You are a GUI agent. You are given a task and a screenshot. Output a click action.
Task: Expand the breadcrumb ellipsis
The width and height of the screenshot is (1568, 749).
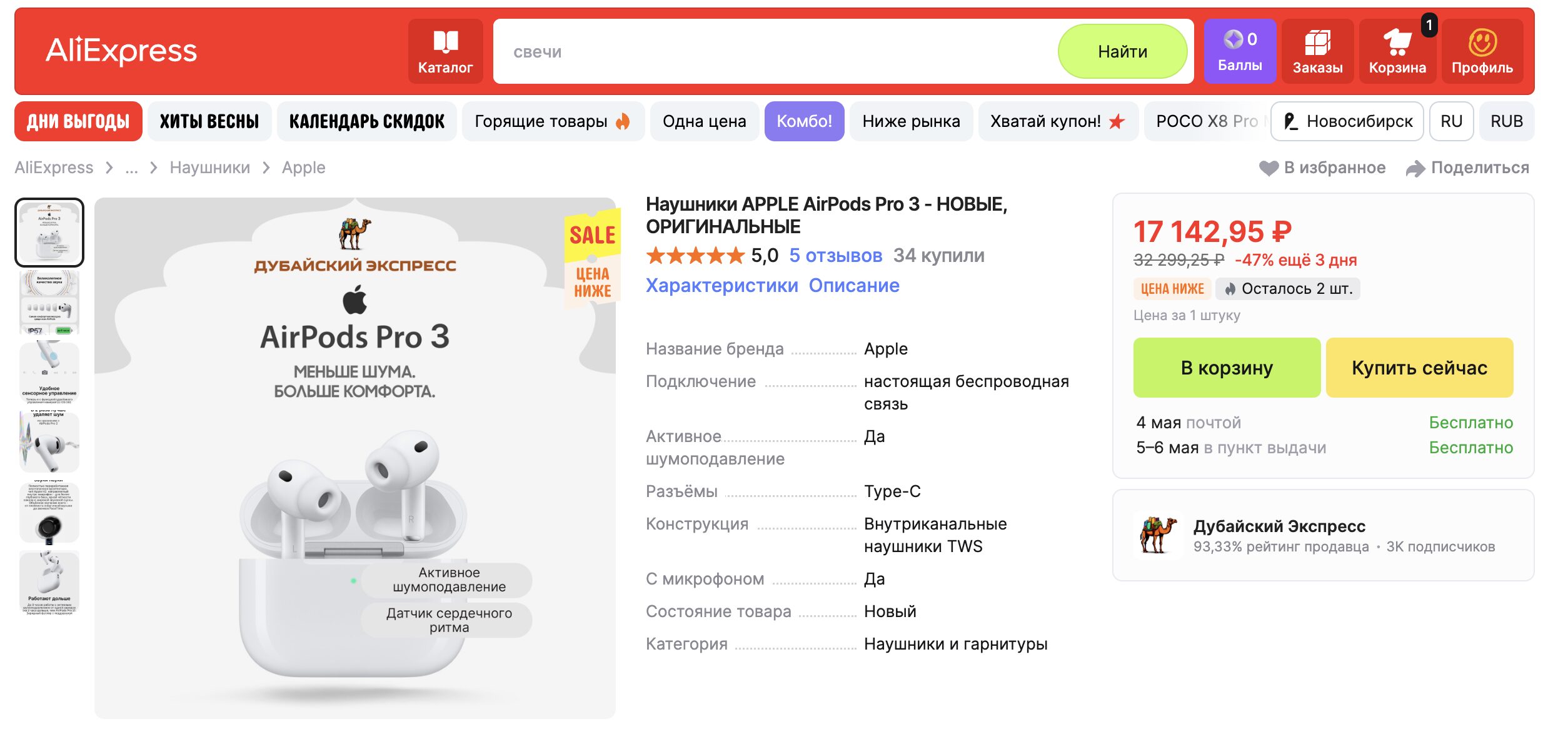pos(131,168)
